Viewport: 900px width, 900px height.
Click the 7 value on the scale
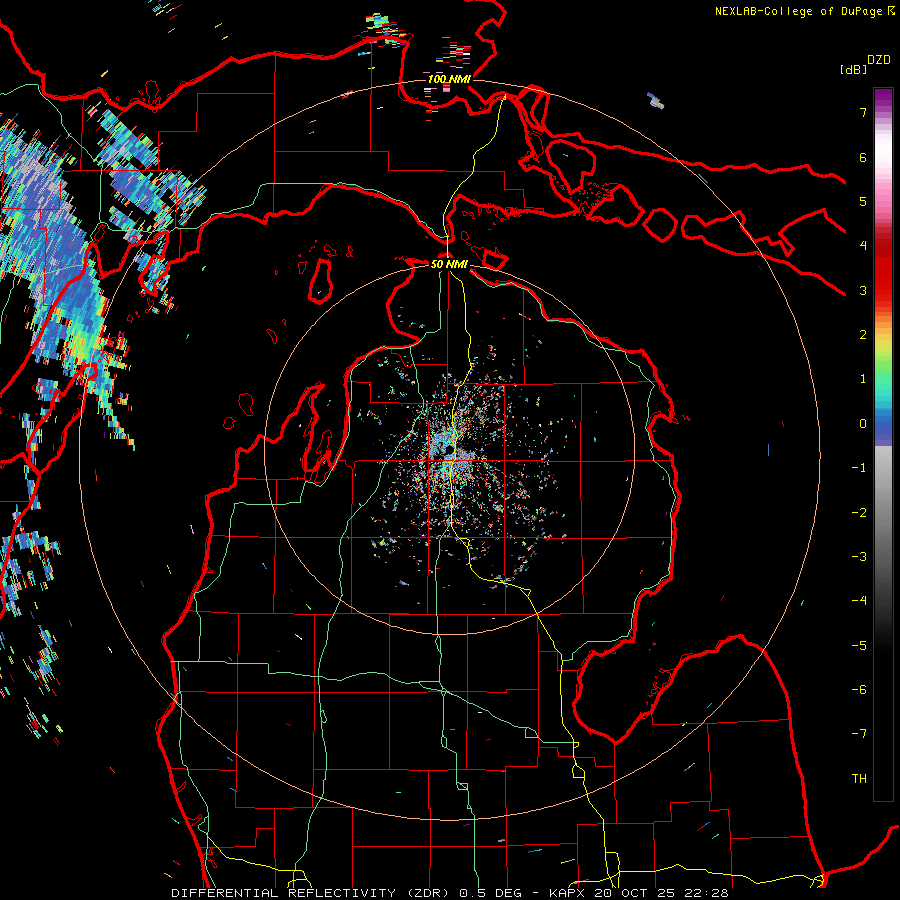coord(863,112)
